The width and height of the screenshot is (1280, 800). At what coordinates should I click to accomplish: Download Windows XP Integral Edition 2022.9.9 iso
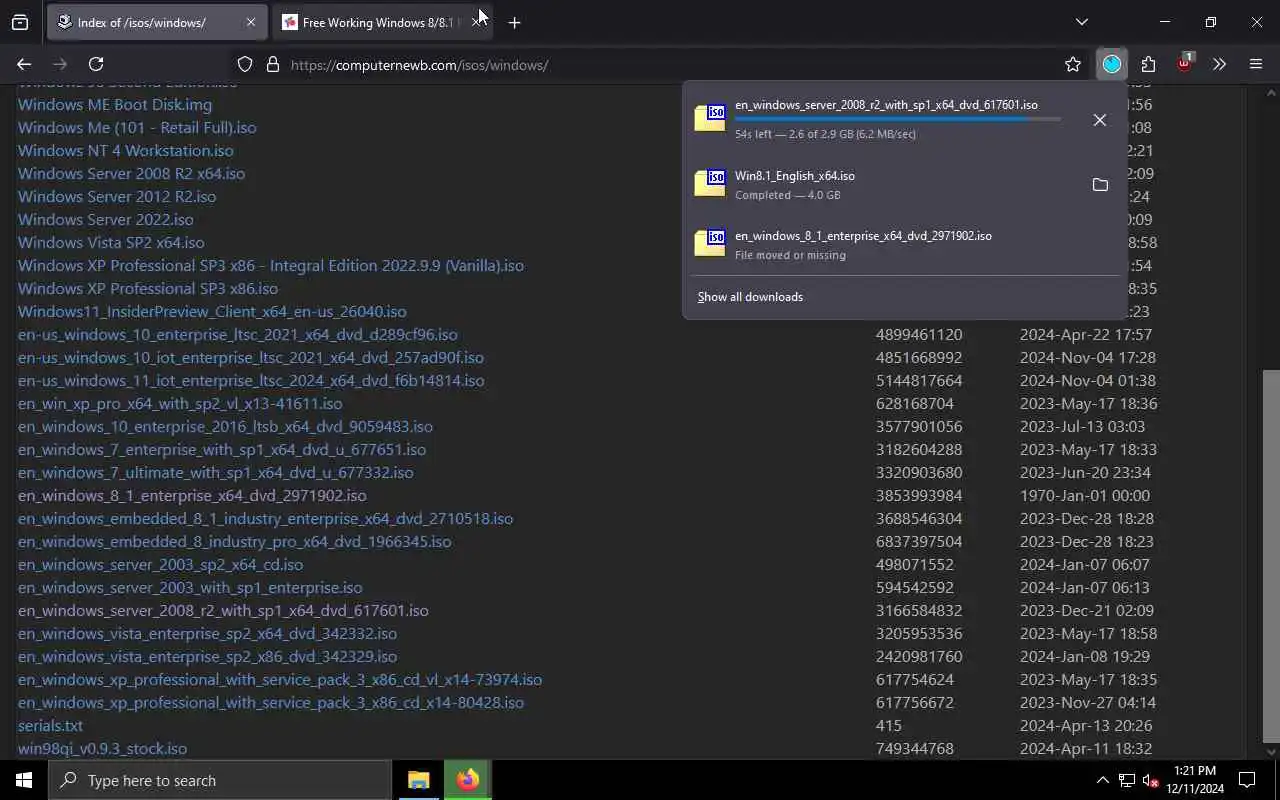click(x=271, y=265)
